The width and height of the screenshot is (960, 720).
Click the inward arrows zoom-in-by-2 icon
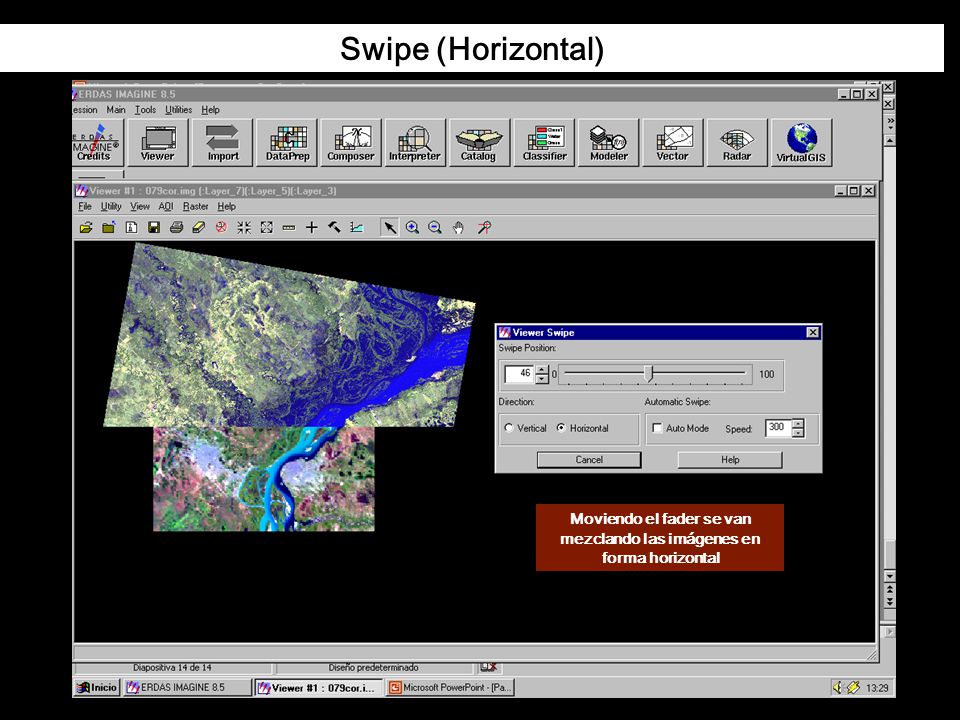244,228
